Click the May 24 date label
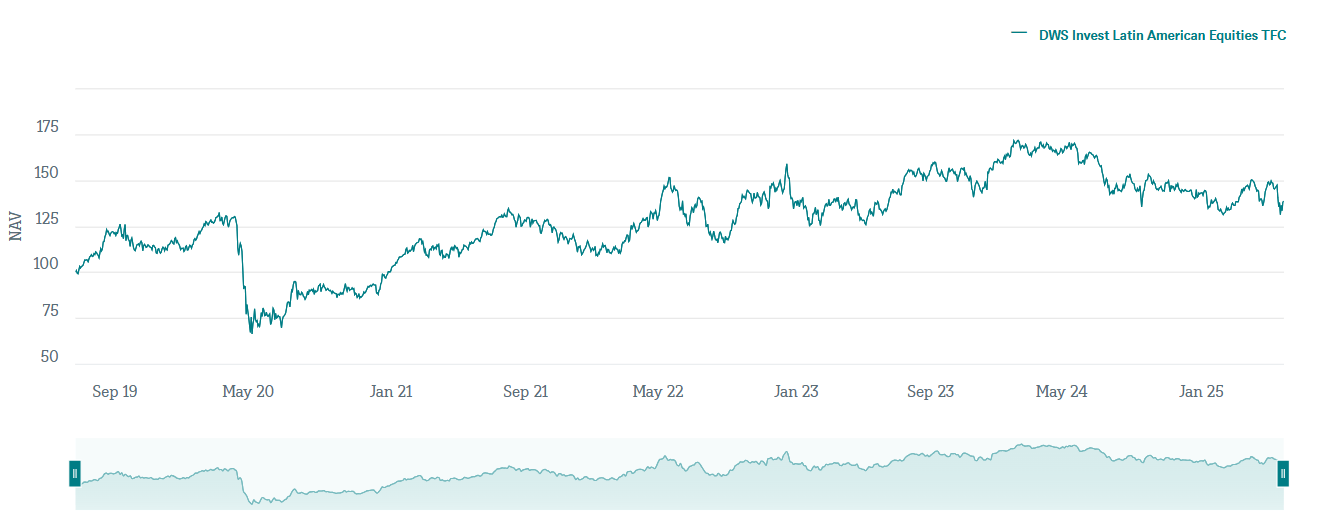Image resolution: width=1318 pixels, height=523 pixels. point(1062,392)
